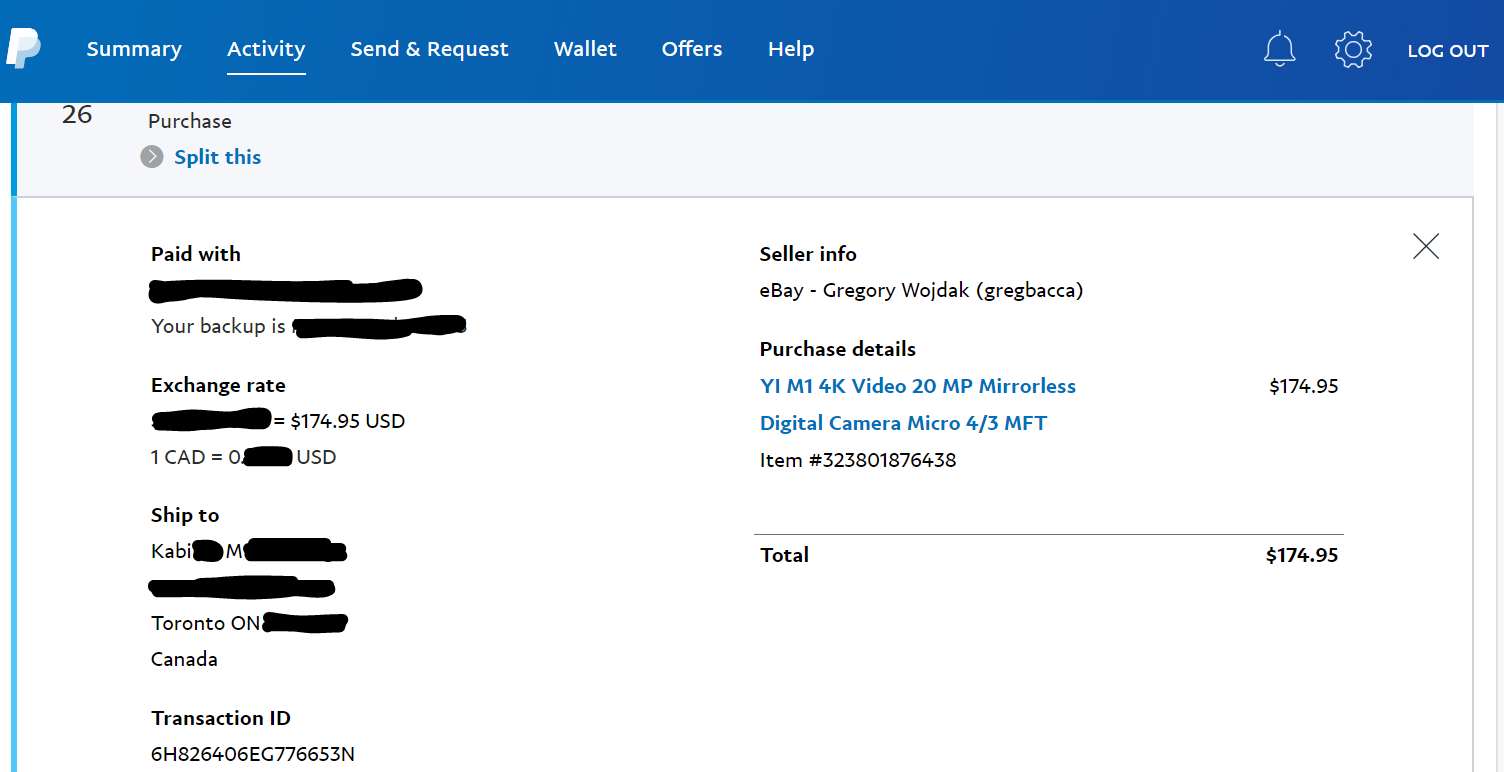Click the Exchange rate heading
This screenshot has height=772, width=1504.
[218, 385]
